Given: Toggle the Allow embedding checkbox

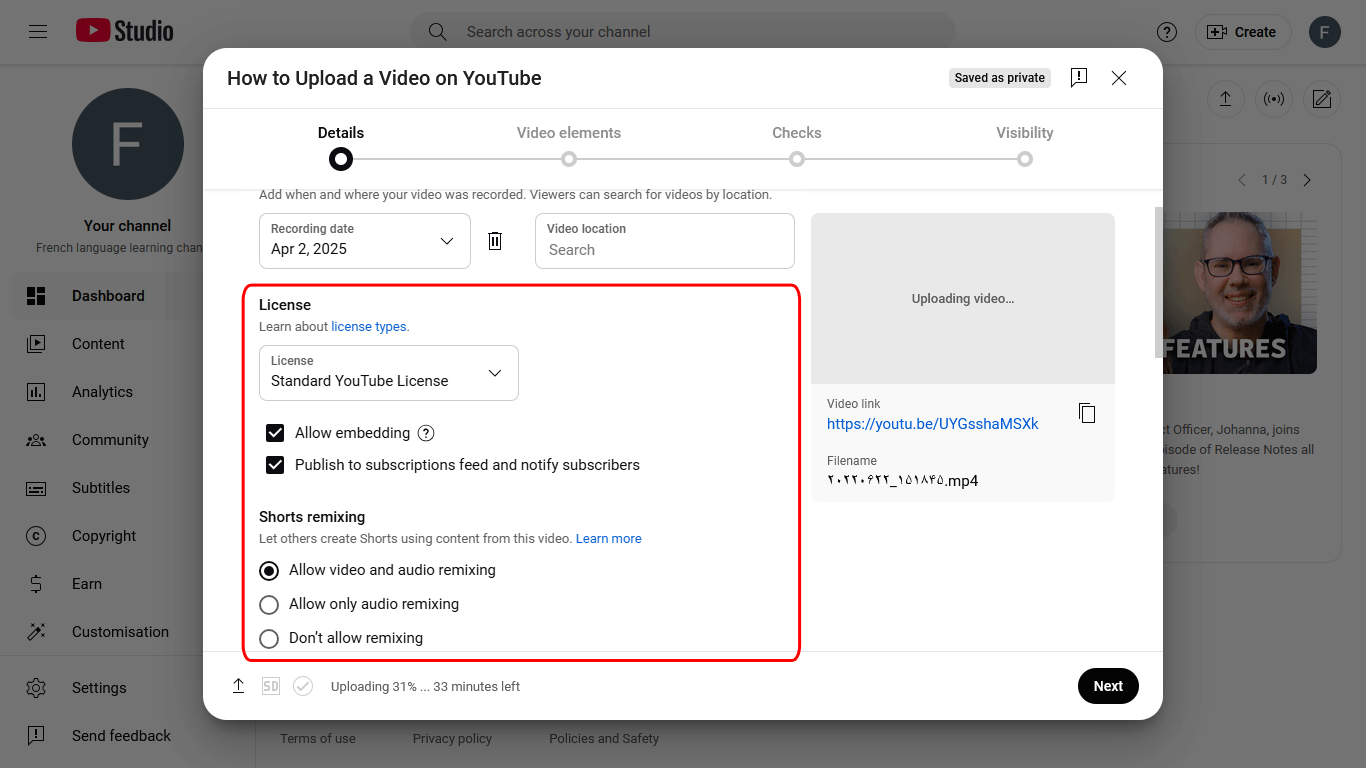Looking at the screenshot, I should (275, 433).
